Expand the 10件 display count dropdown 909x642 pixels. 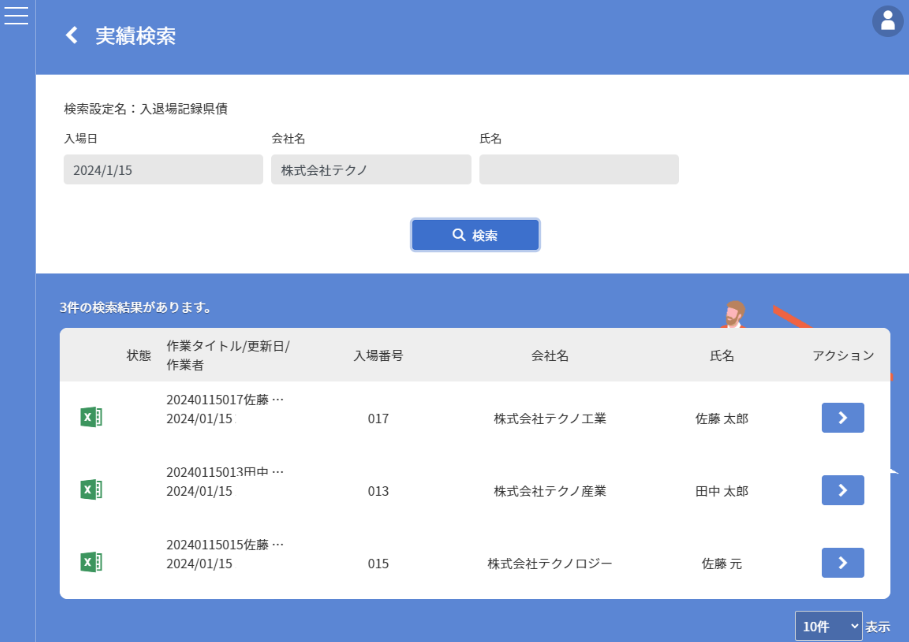tap(828, 626)
